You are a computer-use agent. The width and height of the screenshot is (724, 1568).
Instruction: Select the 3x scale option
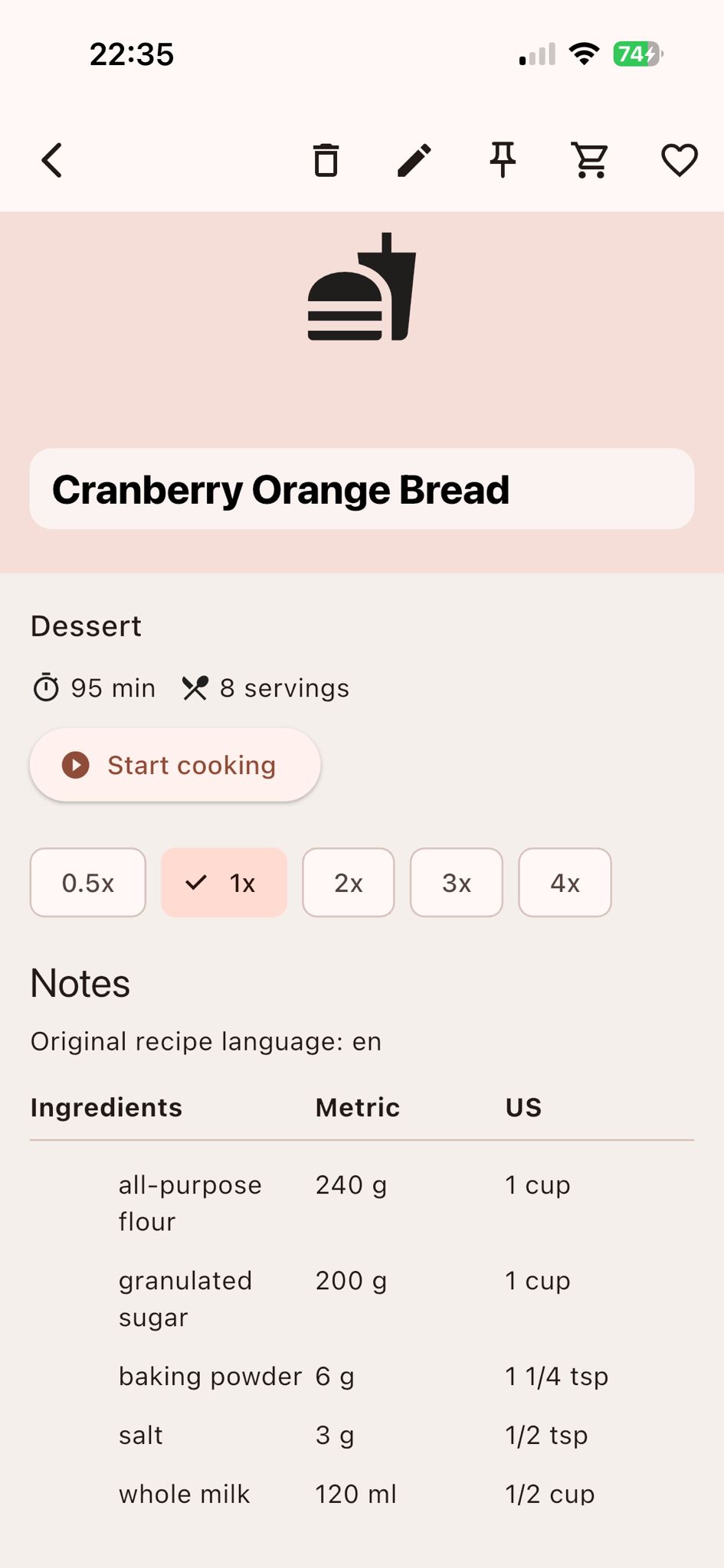[x=456, y=883]
